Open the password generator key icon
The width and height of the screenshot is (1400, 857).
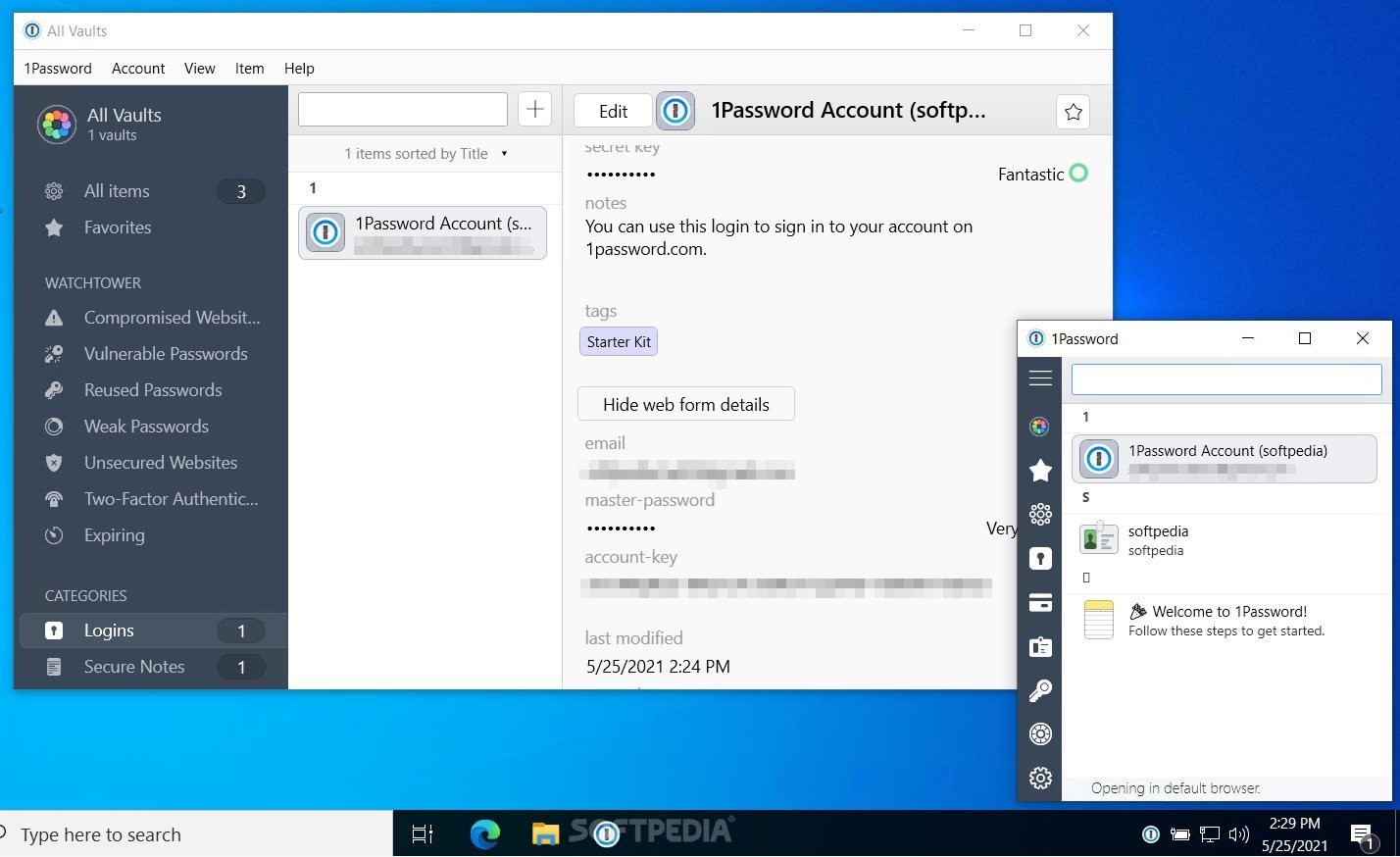click(x=1040, y=690)
